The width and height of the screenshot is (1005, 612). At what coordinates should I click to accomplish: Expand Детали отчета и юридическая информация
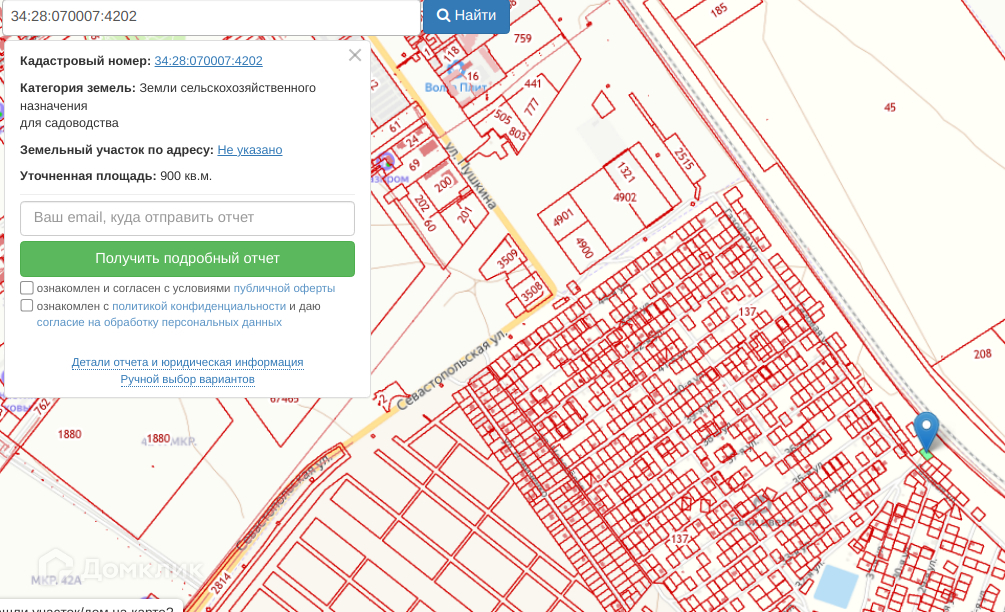click(187, 362)
